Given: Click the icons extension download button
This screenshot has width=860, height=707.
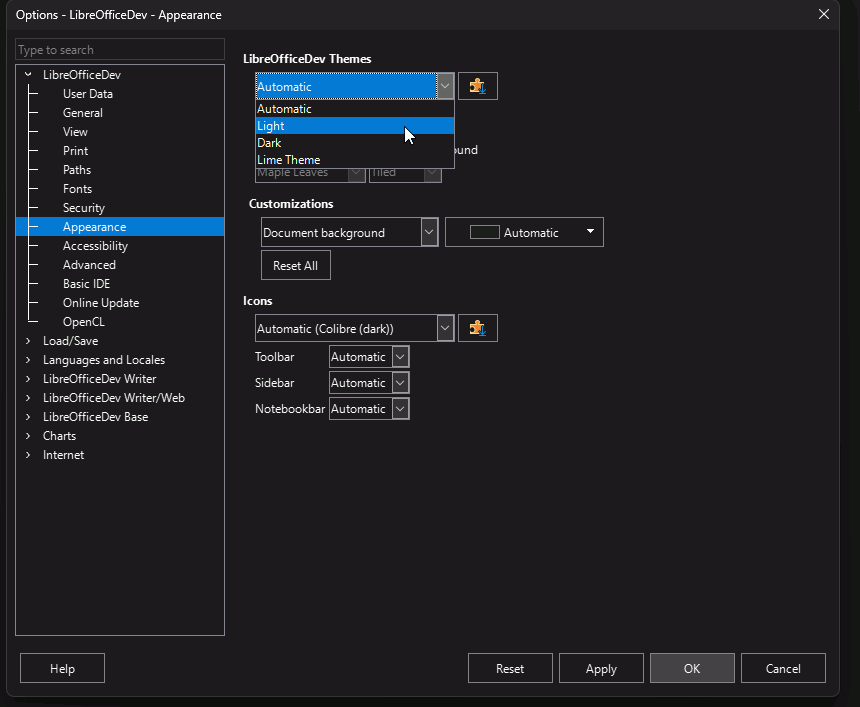Looking at the screenshot, I should coord(478,328).
